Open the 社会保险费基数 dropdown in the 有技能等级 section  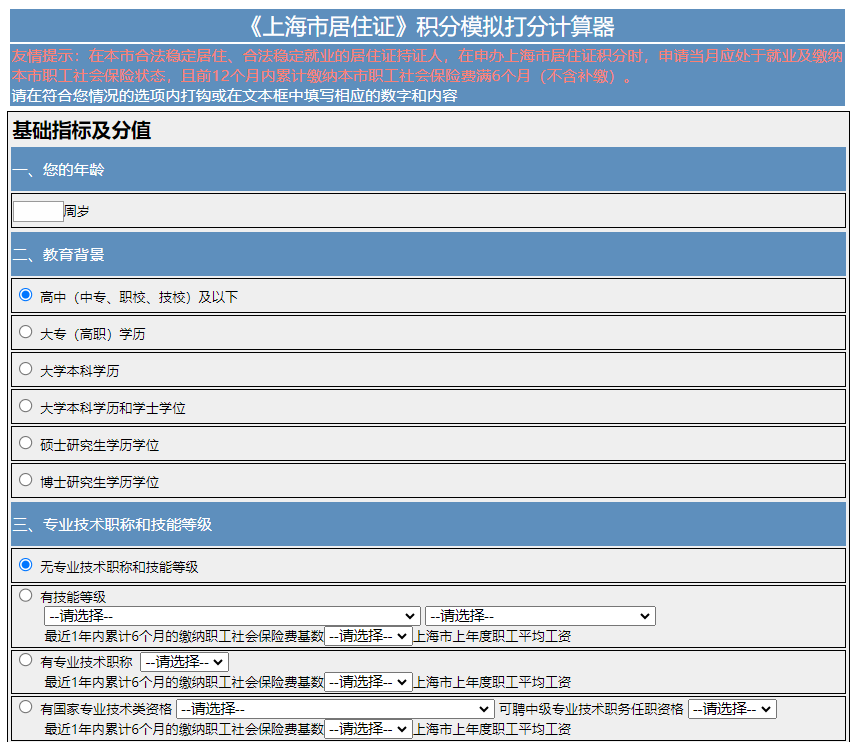(x=368, y=636)
